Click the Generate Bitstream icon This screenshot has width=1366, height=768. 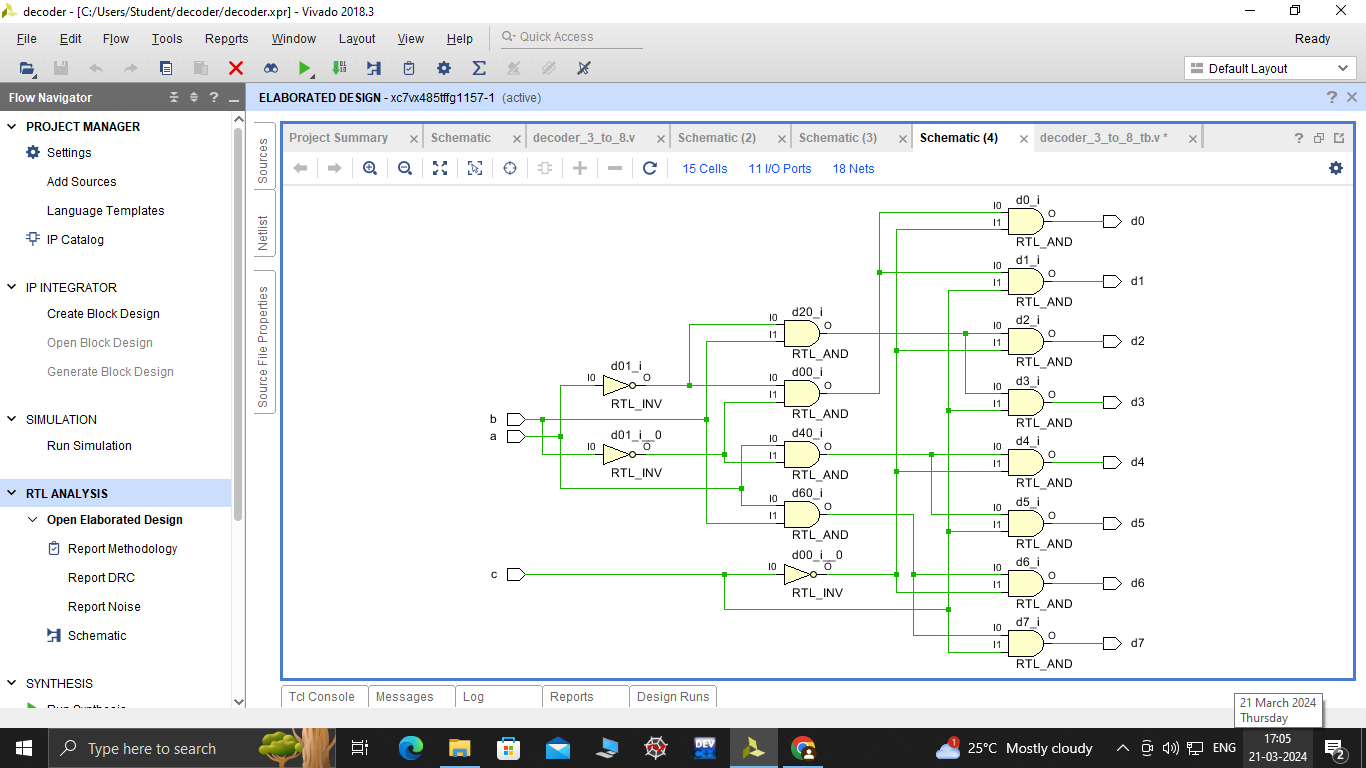click(x=339, y=68)
